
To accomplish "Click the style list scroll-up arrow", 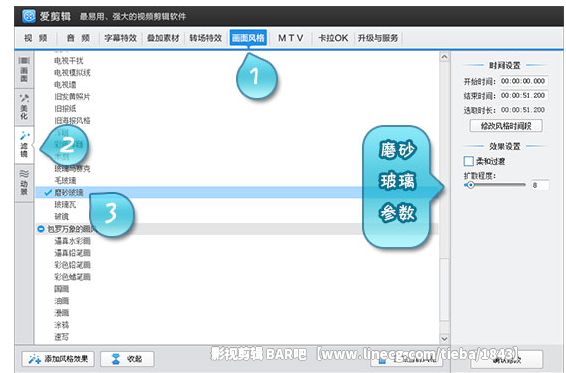I will pos(444,57).
